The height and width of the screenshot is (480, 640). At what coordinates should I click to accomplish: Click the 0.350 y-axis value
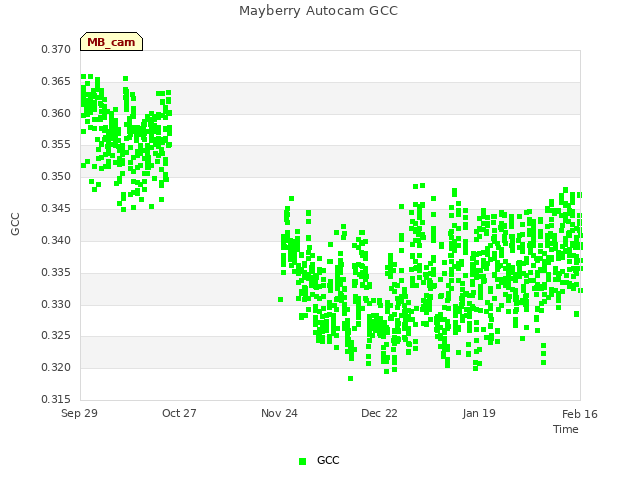point(56,176)
